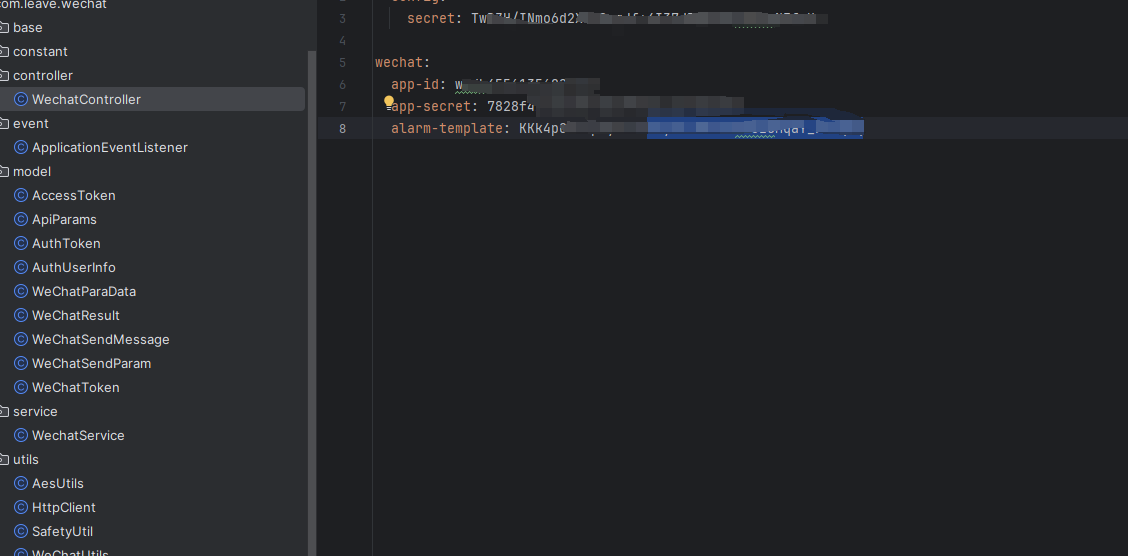Select the constant package in tree
Viewport: 1128px width, 556px height.
(x=40, y=51)
